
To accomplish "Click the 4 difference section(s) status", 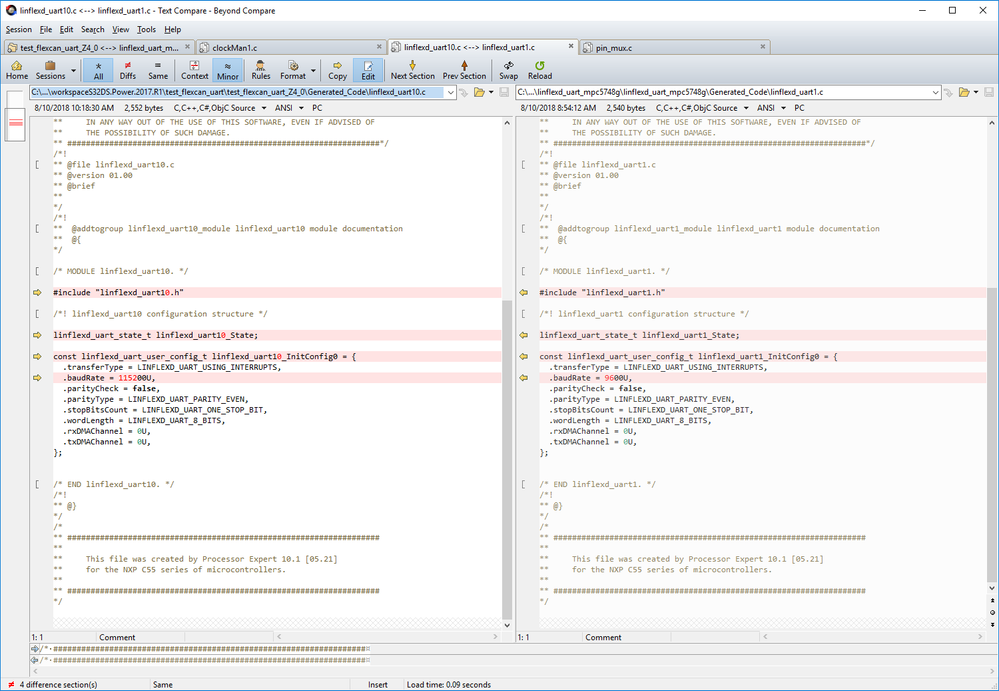I will (x=58, y=685).
